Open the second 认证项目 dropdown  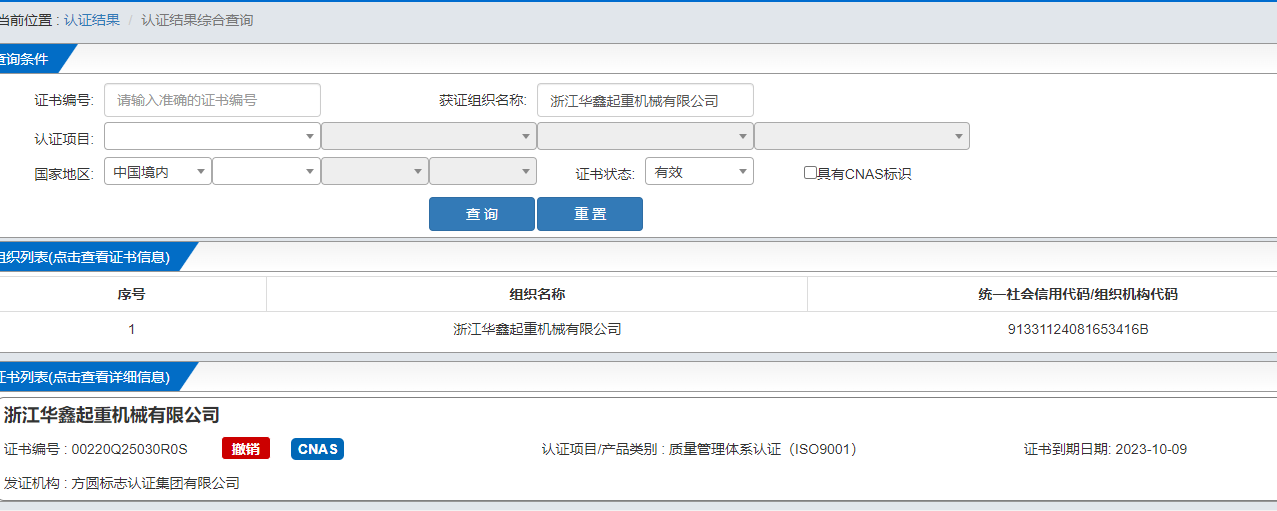pyautogui.click(x=429, y=136)
